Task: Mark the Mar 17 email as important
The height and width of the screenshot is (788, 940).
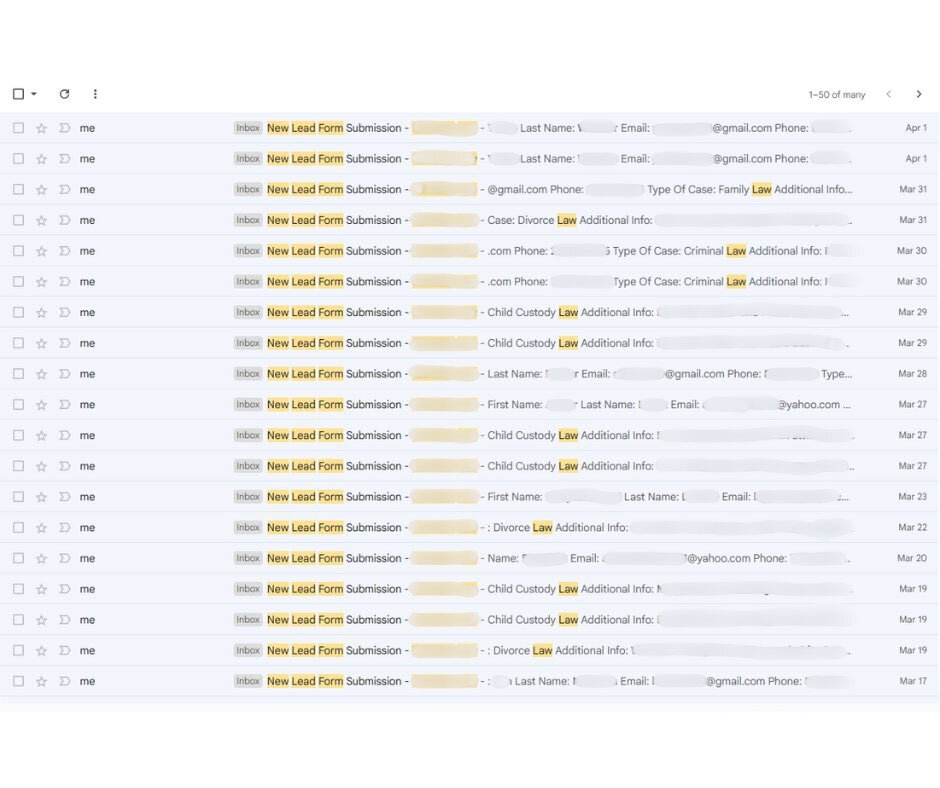Action: click(65, 681)
